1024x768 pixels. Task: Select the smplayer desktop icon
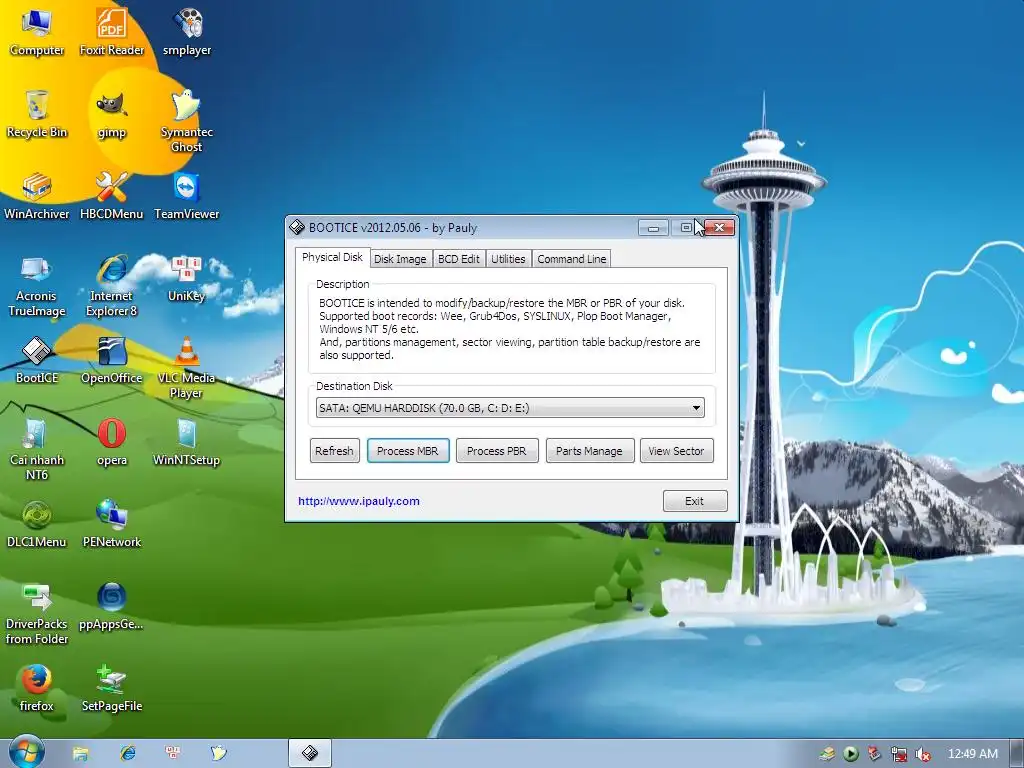(x=187, y=33)
